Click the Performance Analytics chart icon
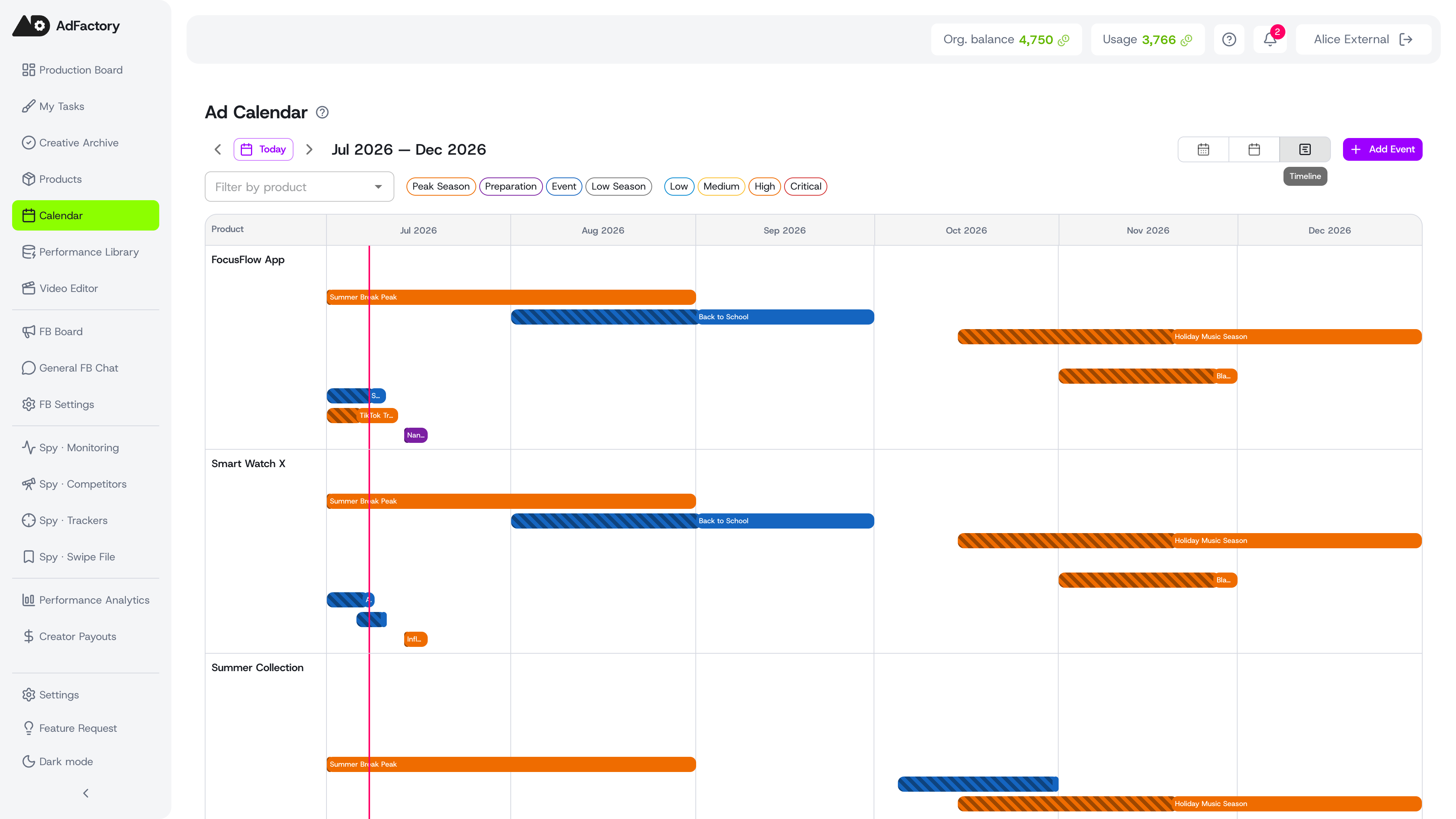The width and height of the screenshot is (1456, 819). tap(28, 600)
